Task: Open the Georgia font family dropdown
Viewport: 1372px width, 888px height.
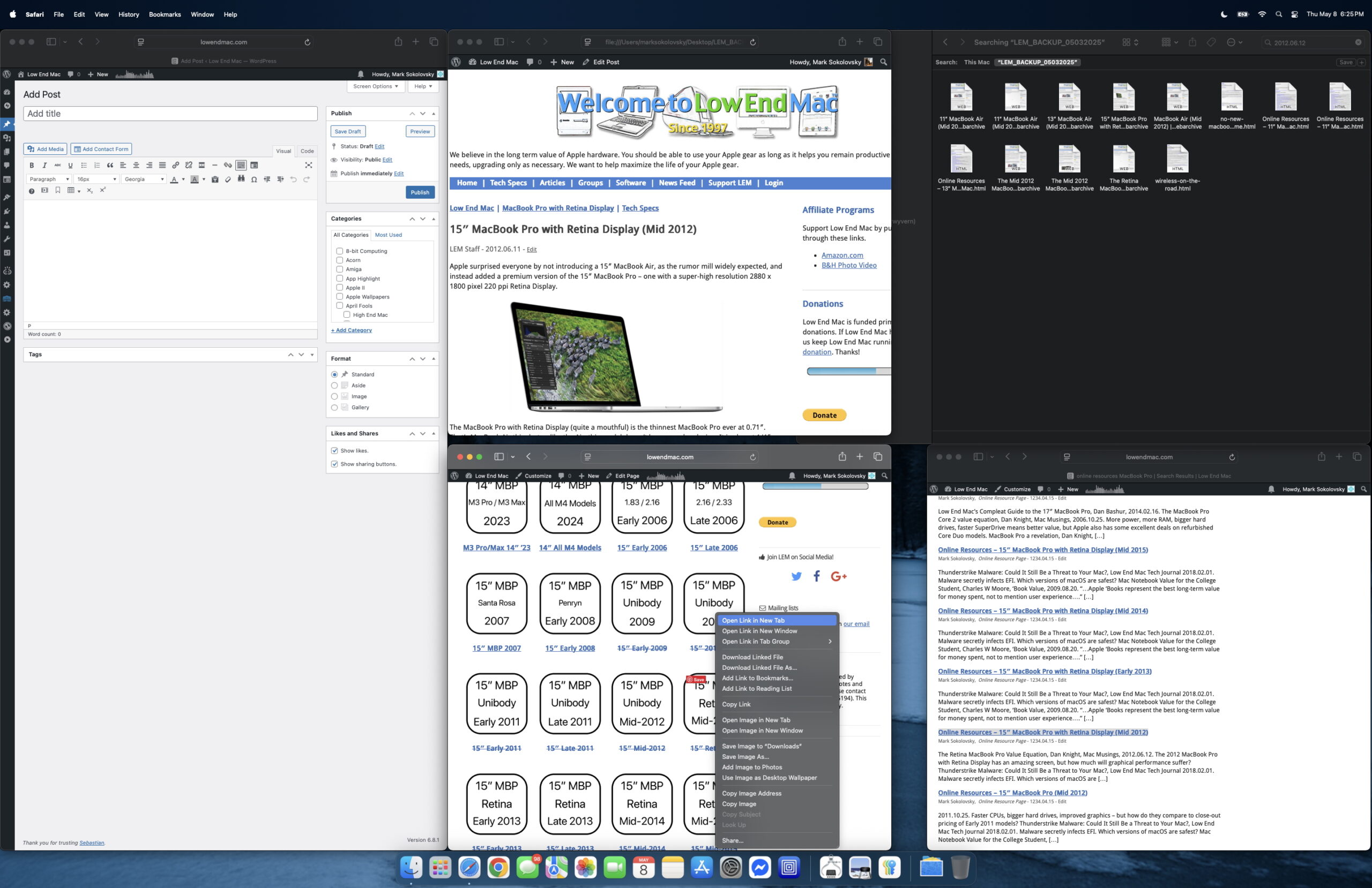Action: tap(144, 180)
